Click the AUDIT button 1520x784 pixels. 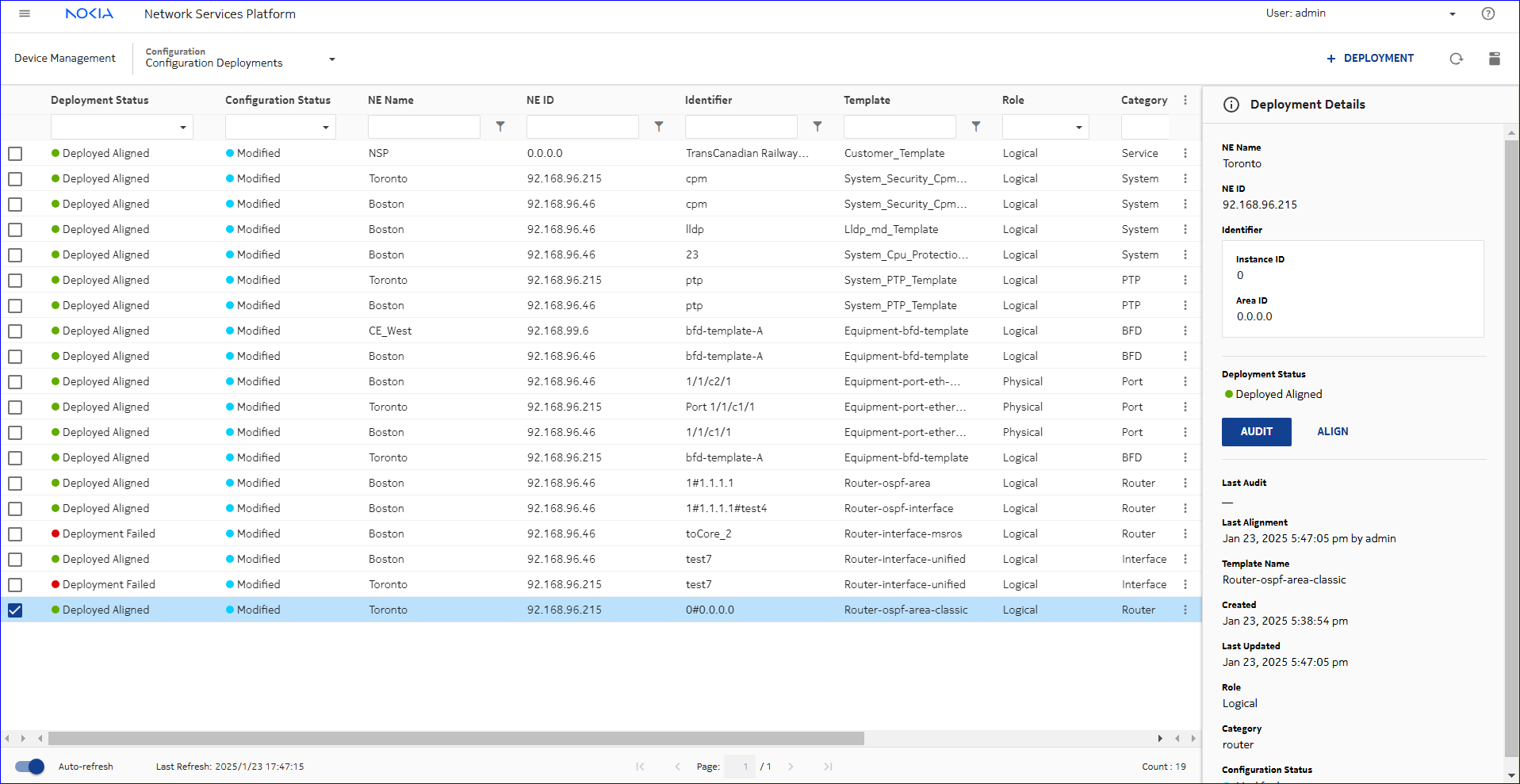(1256, 432)
